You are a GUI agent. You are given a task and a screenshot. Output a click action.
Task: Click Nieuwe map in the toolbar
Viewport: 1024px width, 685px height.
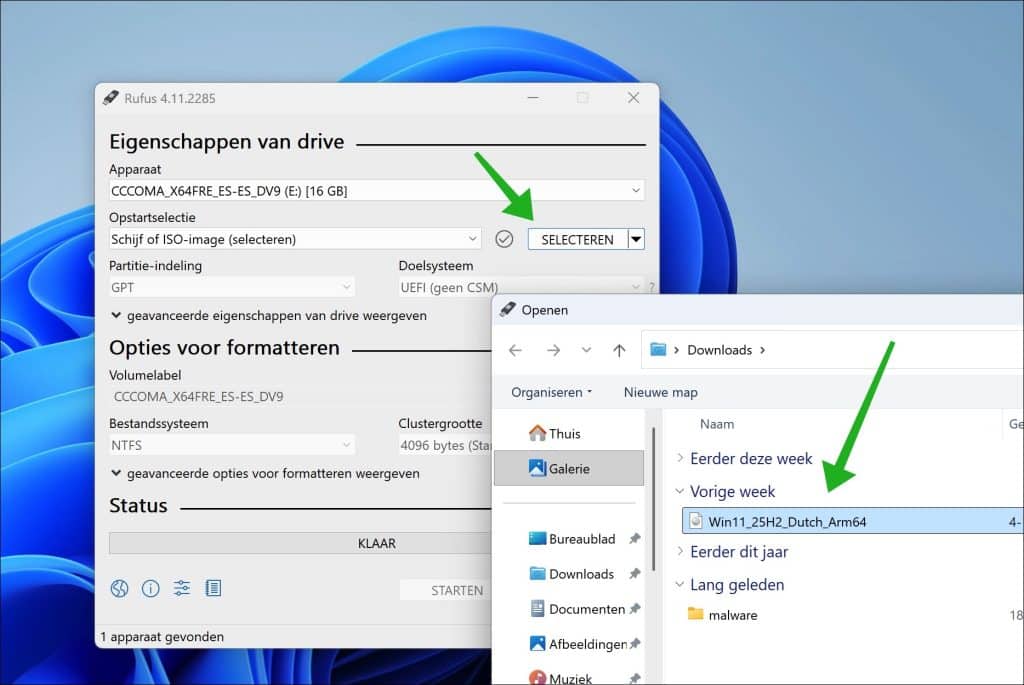660,392
